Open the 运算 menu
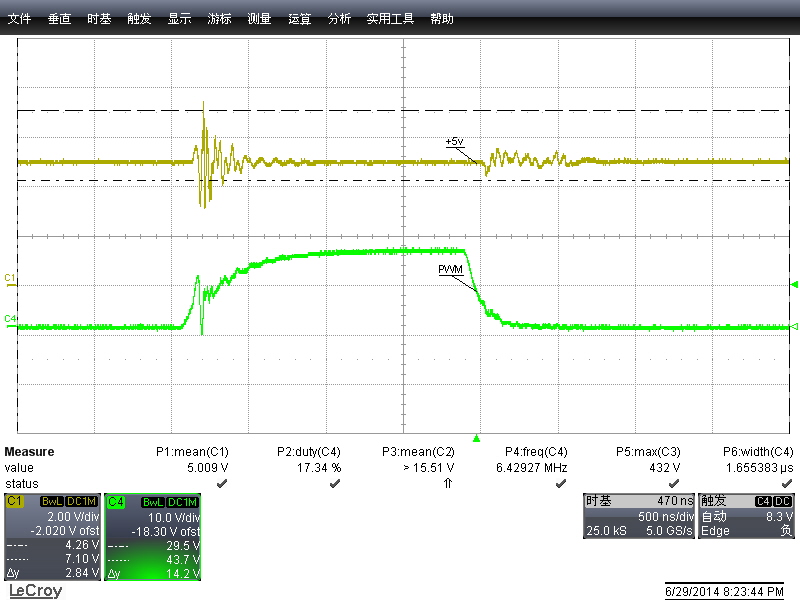Viewport: 800px width, 600px height. coord(299,19)
